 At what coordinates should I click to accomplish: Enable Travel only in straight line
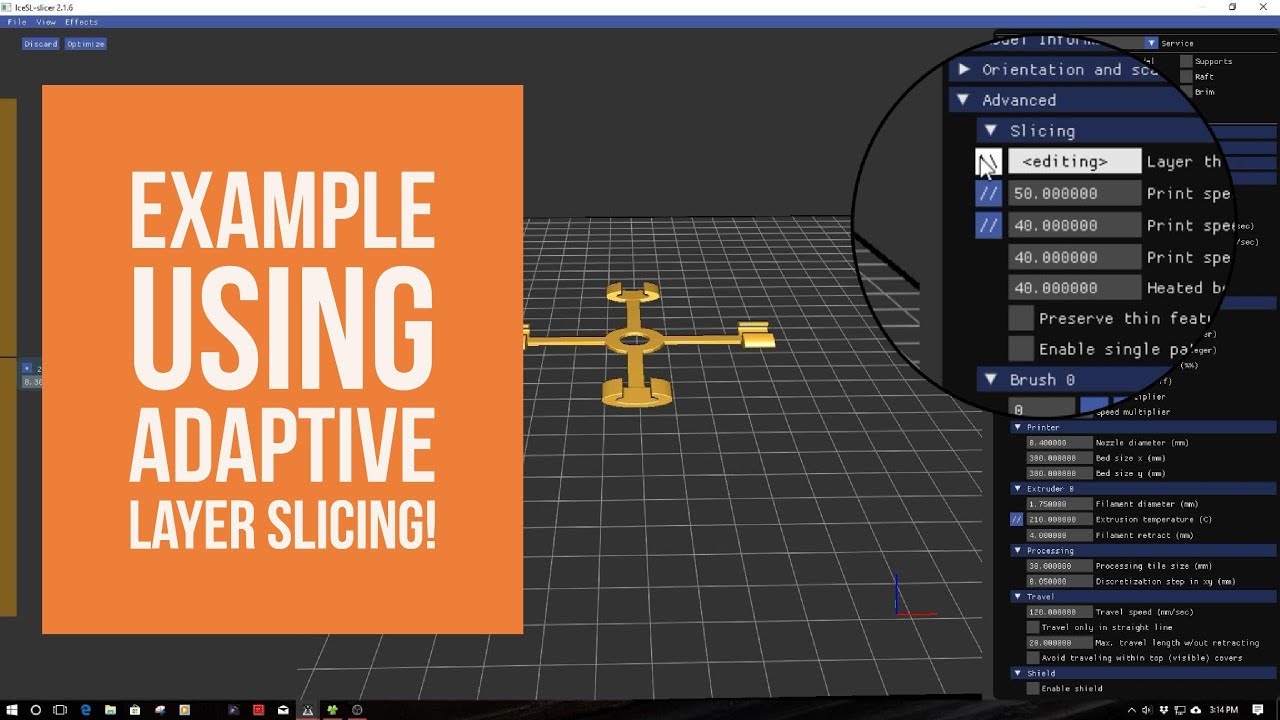[1033, 627]
